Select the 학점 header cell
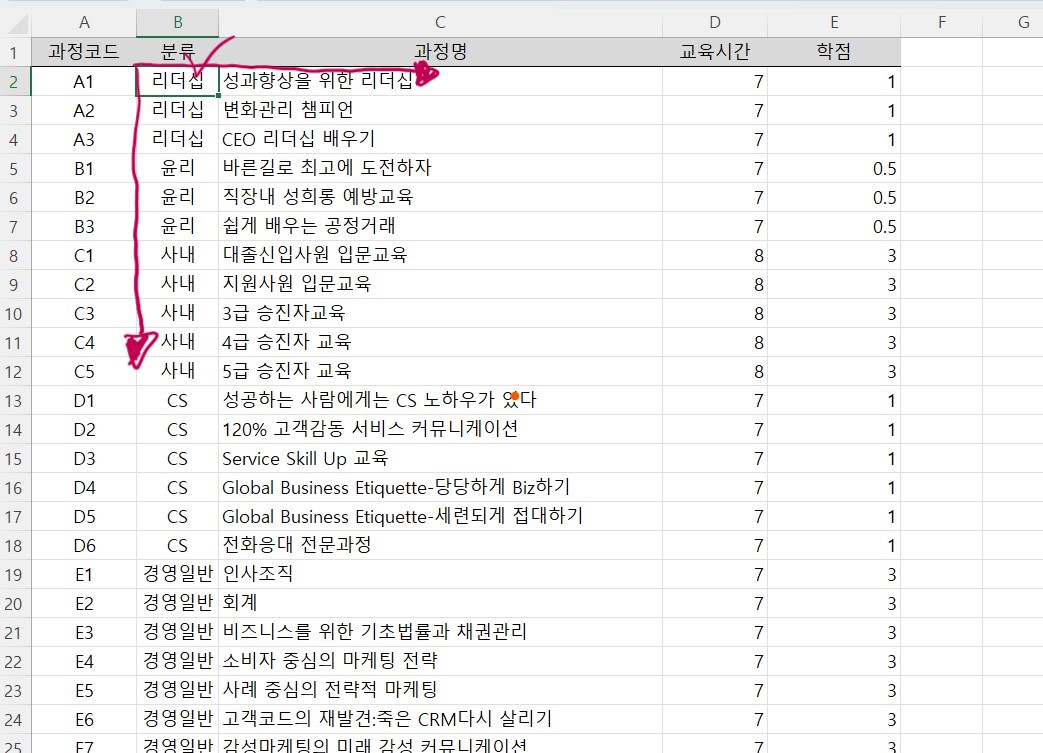Image resolution: width=1043 pixels, height=753 pixels. (833, 50)
